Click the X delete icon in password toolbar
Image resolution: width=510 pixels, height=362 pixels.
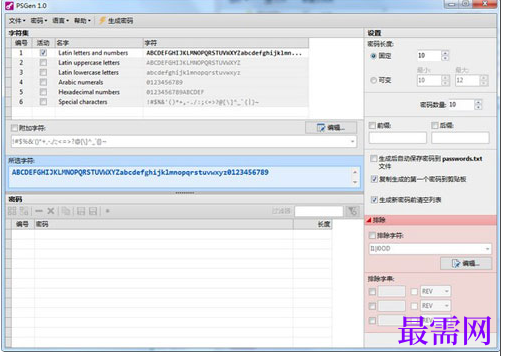click(51, 211)
